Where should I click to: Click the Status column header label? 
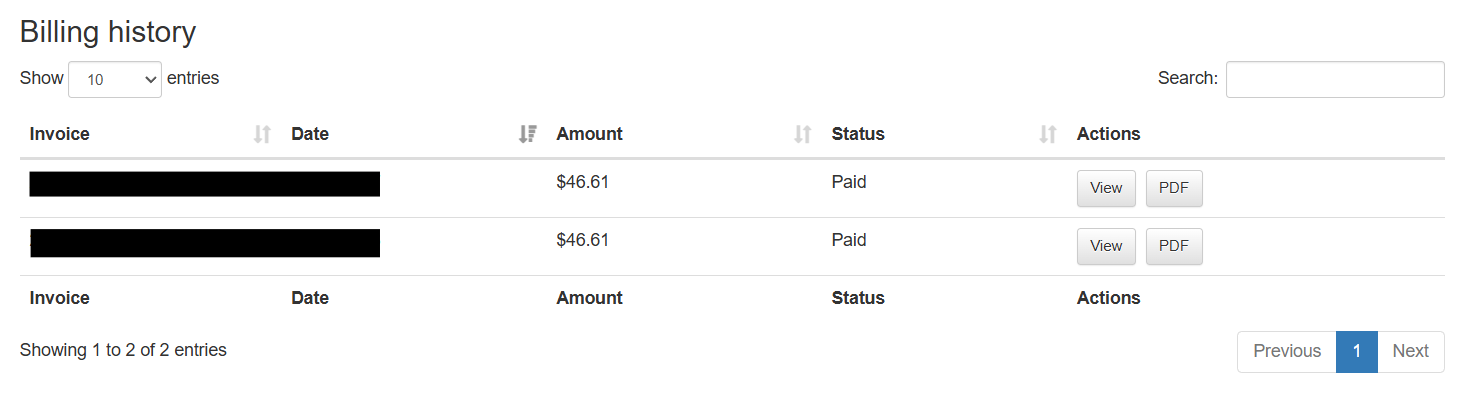pos(858,134)
